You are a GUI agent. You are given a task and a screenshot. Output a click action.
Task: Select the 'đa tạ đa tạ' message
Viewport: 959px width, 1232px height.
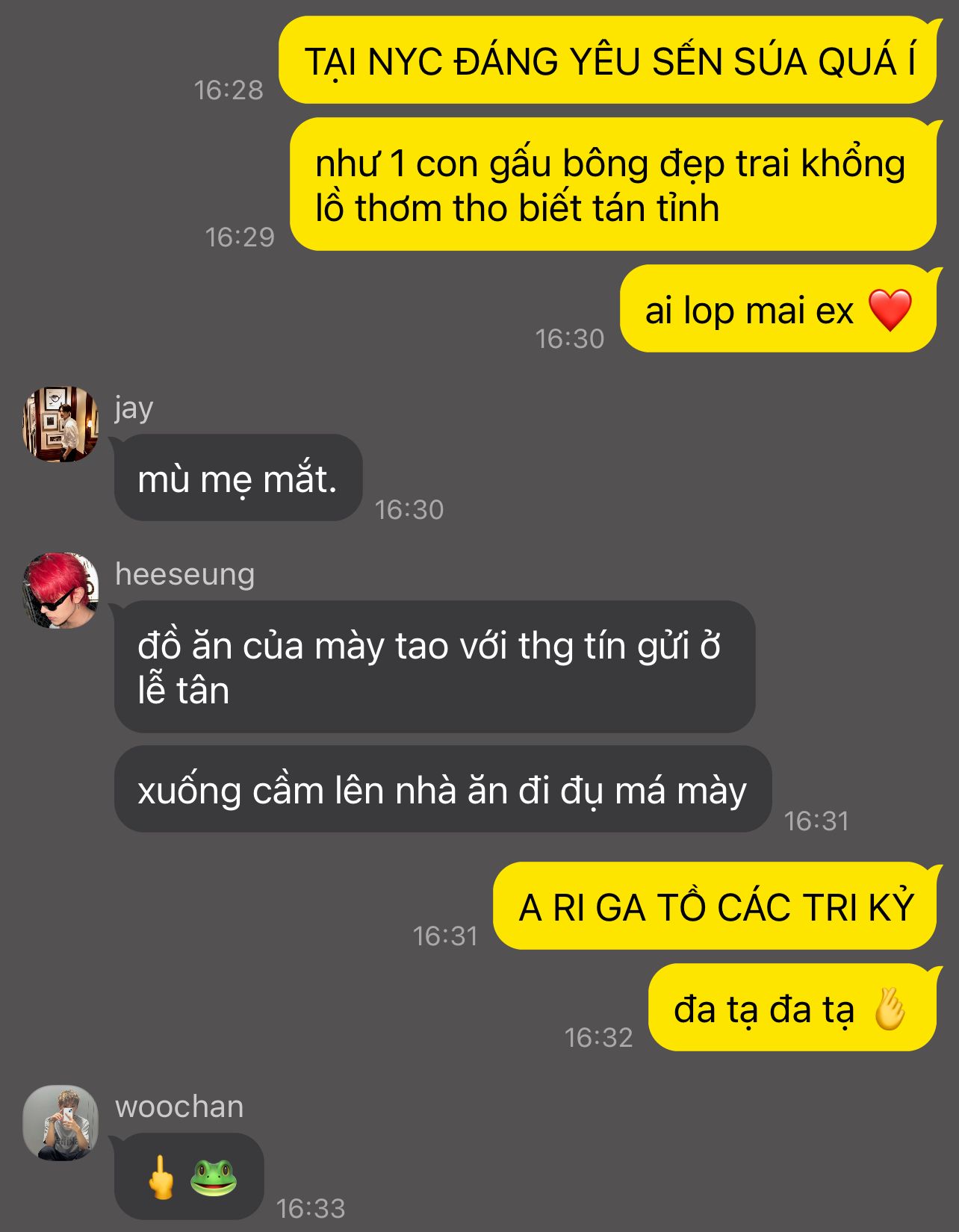point(792,1008)
